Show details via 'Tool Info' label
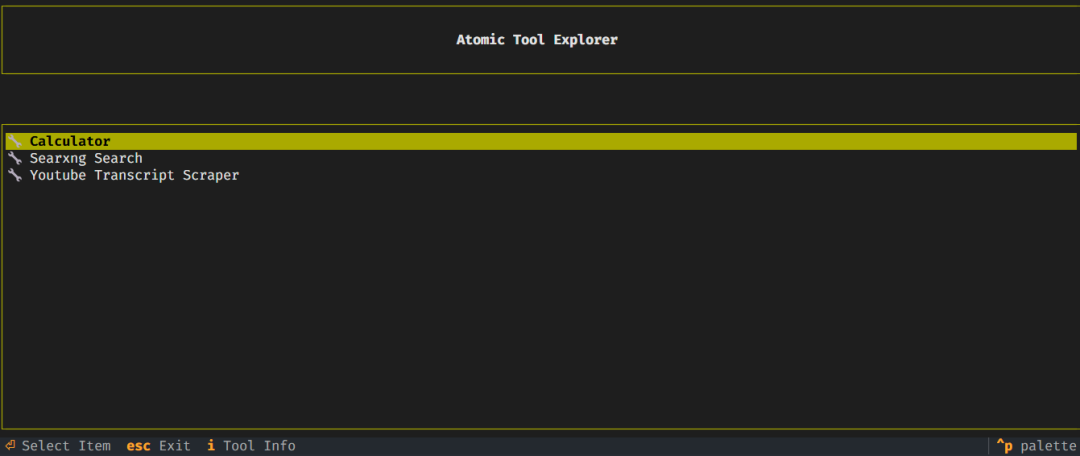Screen dimensions: 1080x456 pyautogui.click(x=259, y=446)
